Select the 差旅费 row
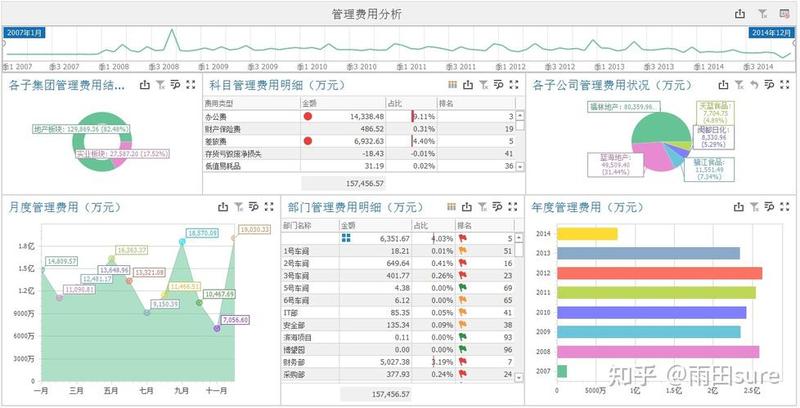 359,141
